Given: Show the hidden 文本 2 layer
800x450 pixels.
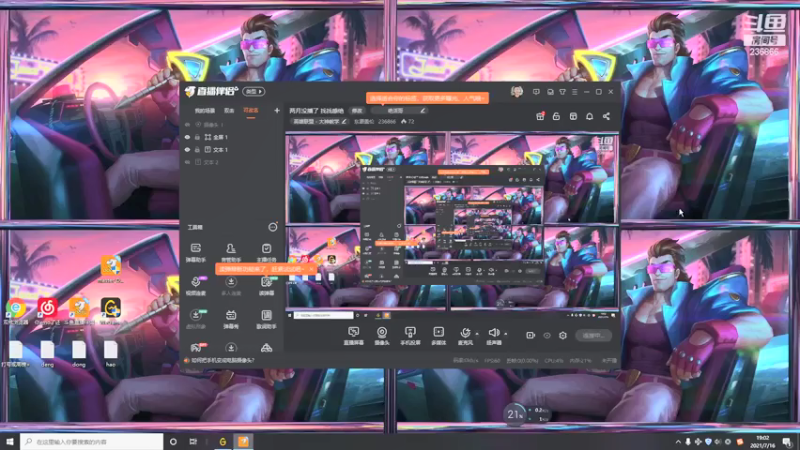Looking at the screenshot, I should 187,162.
